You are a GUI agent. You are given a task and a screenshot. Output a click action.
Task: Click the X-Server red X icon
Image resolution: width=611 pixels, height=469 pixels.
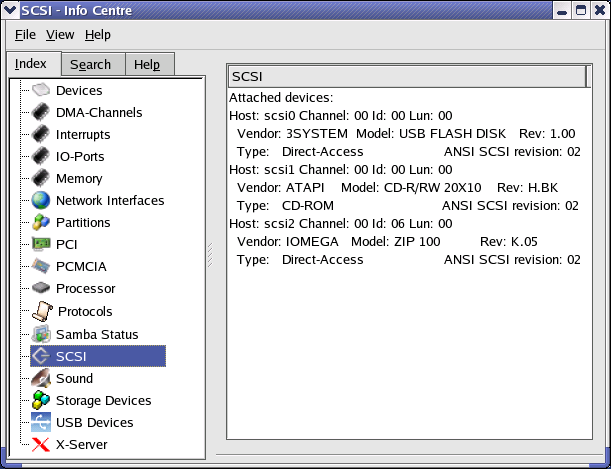(41, 444)
